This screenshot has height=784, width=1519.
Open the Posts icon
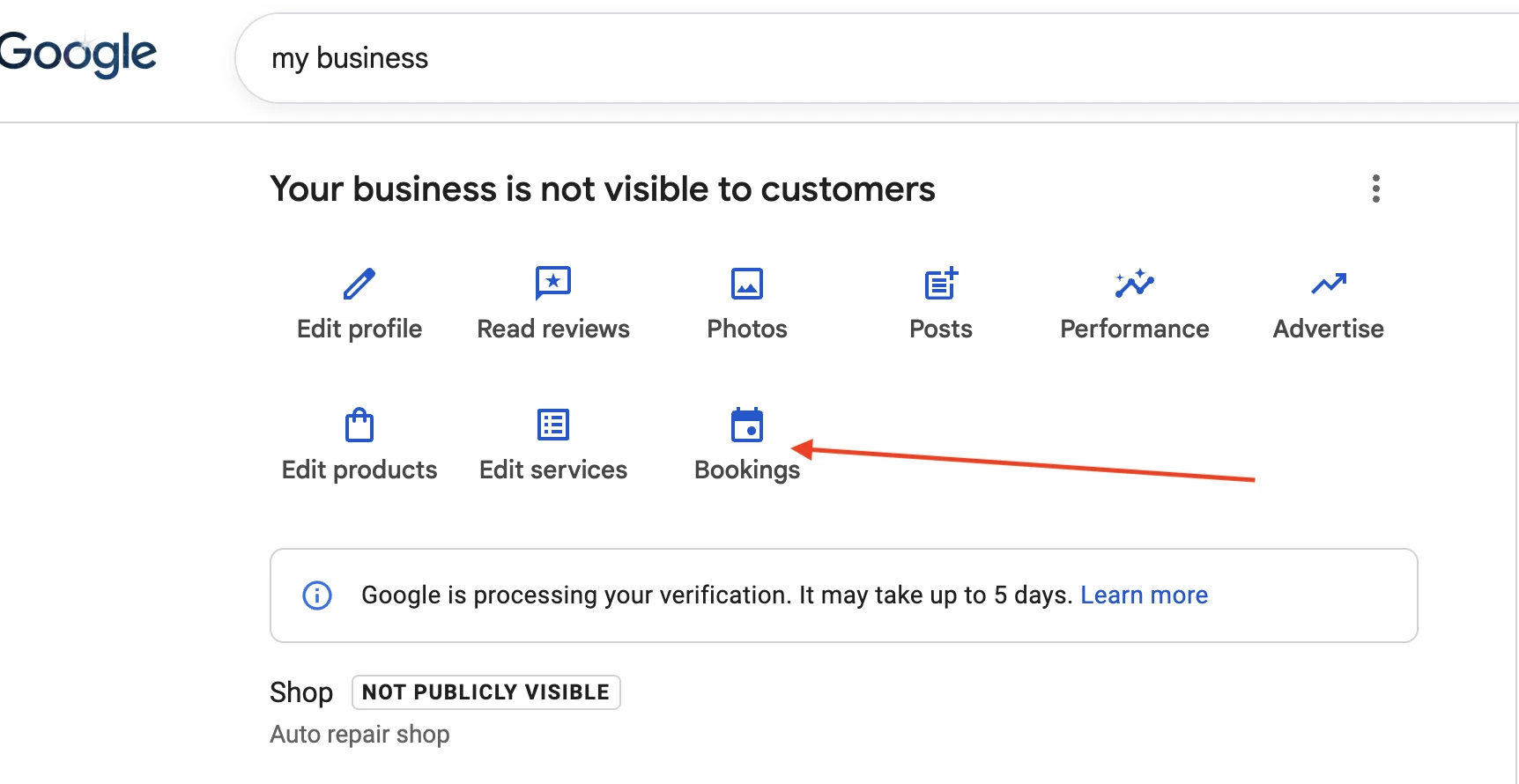click(941, 284)
